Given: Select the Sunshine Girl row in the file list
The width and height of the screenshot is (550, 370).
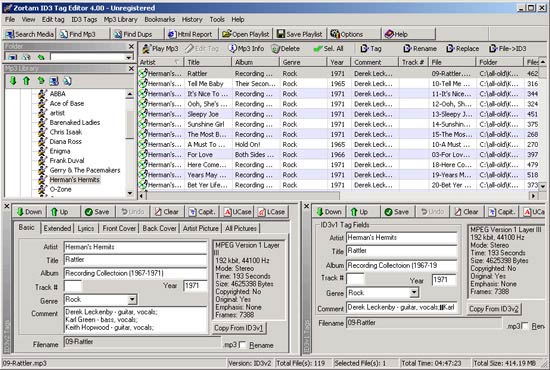Looking at the screenshot, I should pyautogui.click(x=339, y=124).
